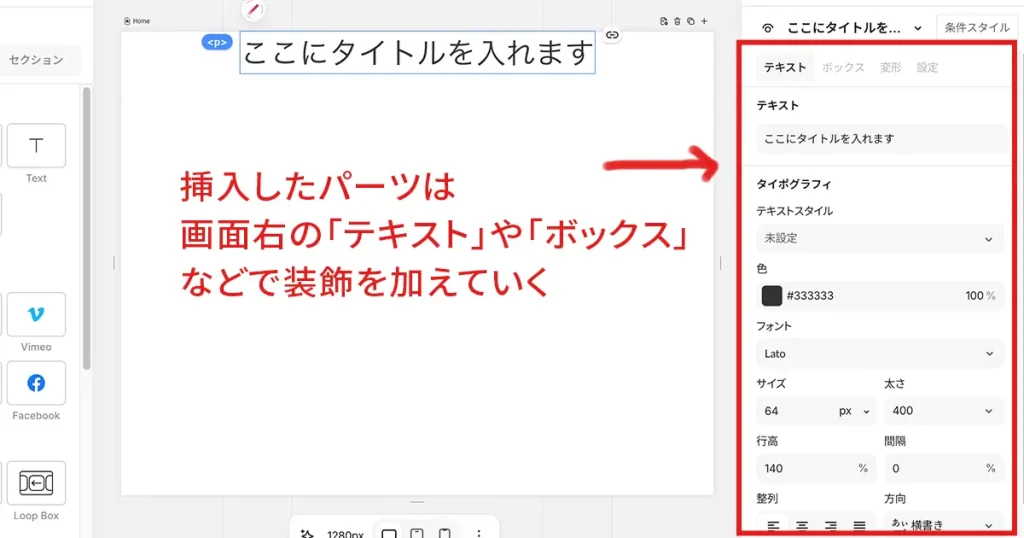
Task: Switch to the 変形 tab
Action: pyautogui.click(x=890, y=67)
